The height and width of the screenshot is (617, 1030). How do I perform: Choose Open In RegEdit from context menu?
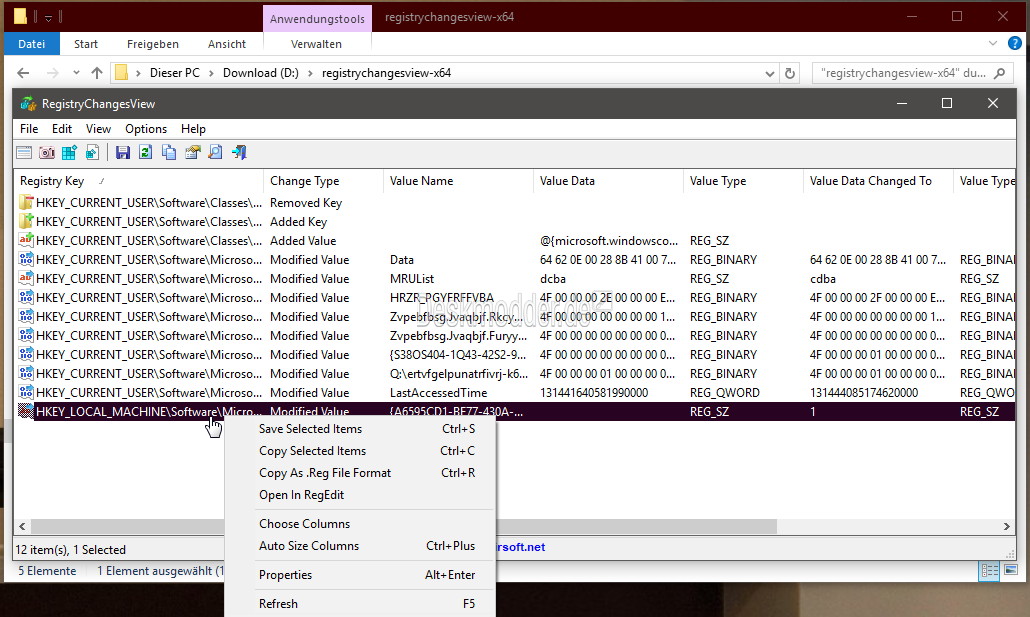coord(360,495)
